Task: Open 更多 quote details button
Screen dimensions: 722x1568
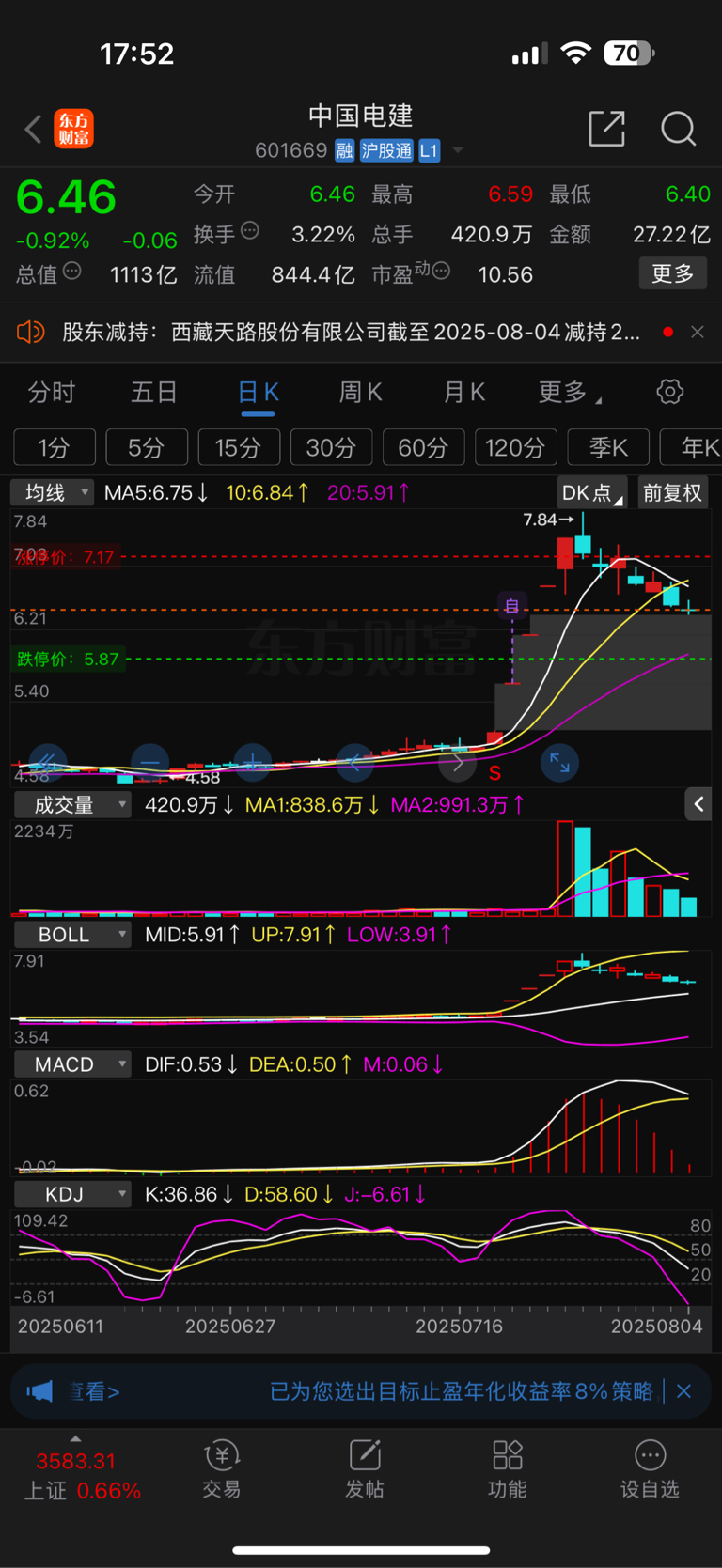Action: click(x=673, y=273)
